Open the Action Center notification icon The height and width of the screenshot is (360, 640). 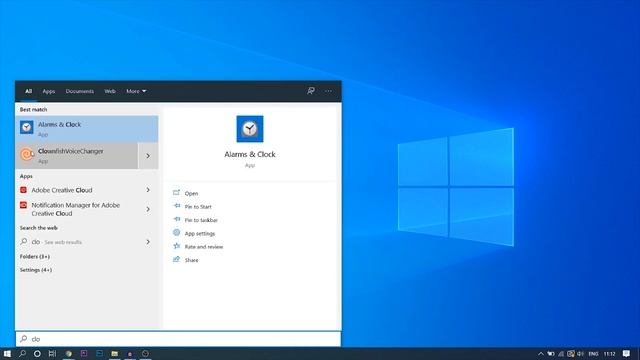(627, 353)
